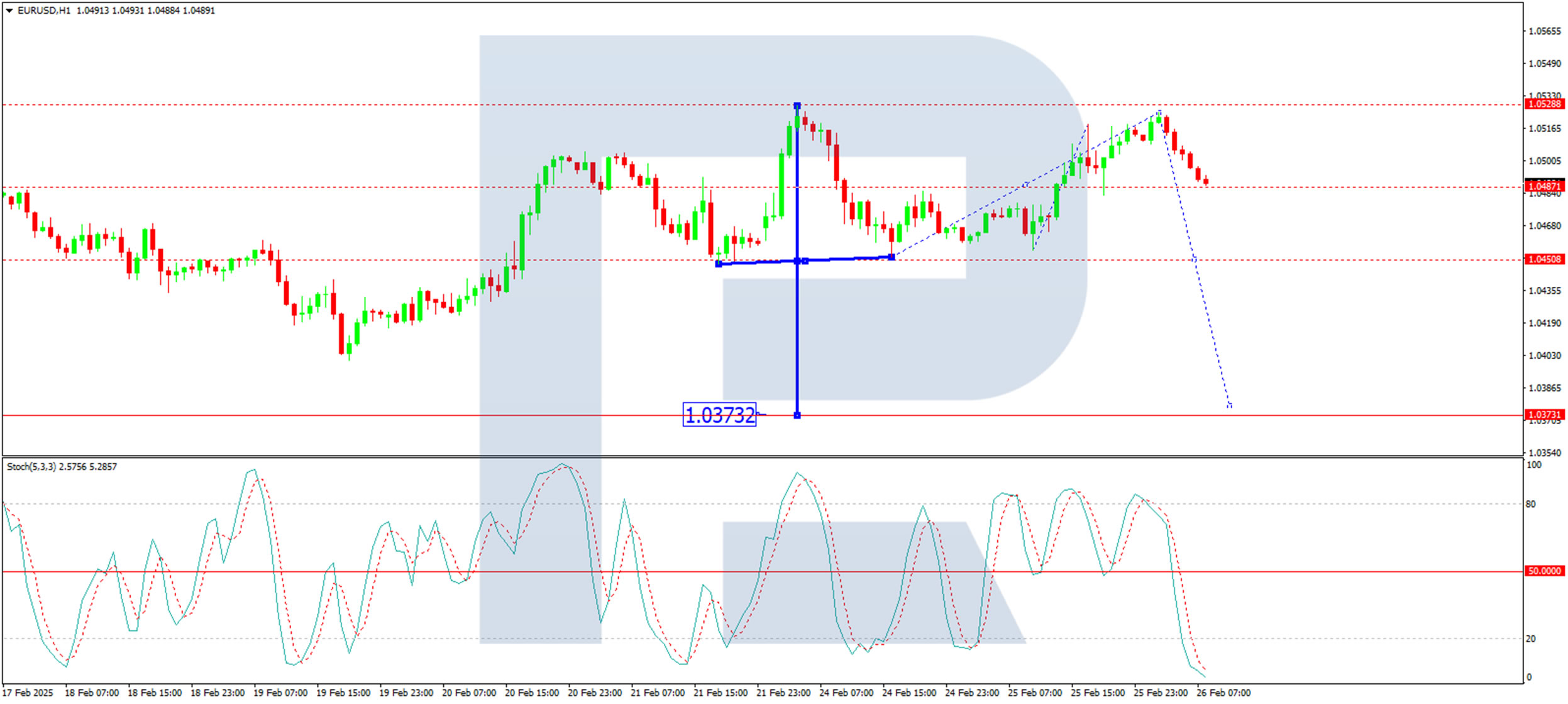Select the 1.05288 red price level tag
Screen dimensions: 1568x704
[x=1544, y=104]
